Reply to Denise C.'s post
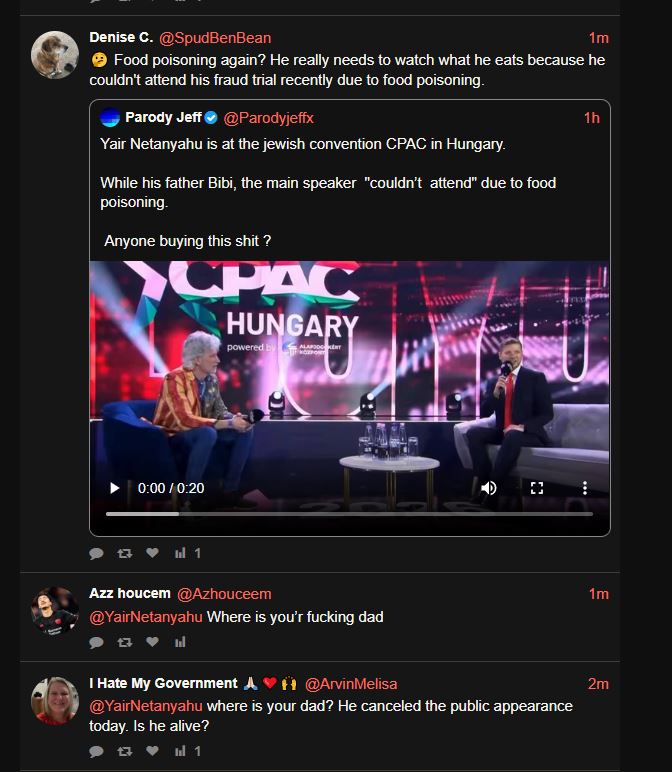This screenshot has width=672, height=772. click(96, 553)
